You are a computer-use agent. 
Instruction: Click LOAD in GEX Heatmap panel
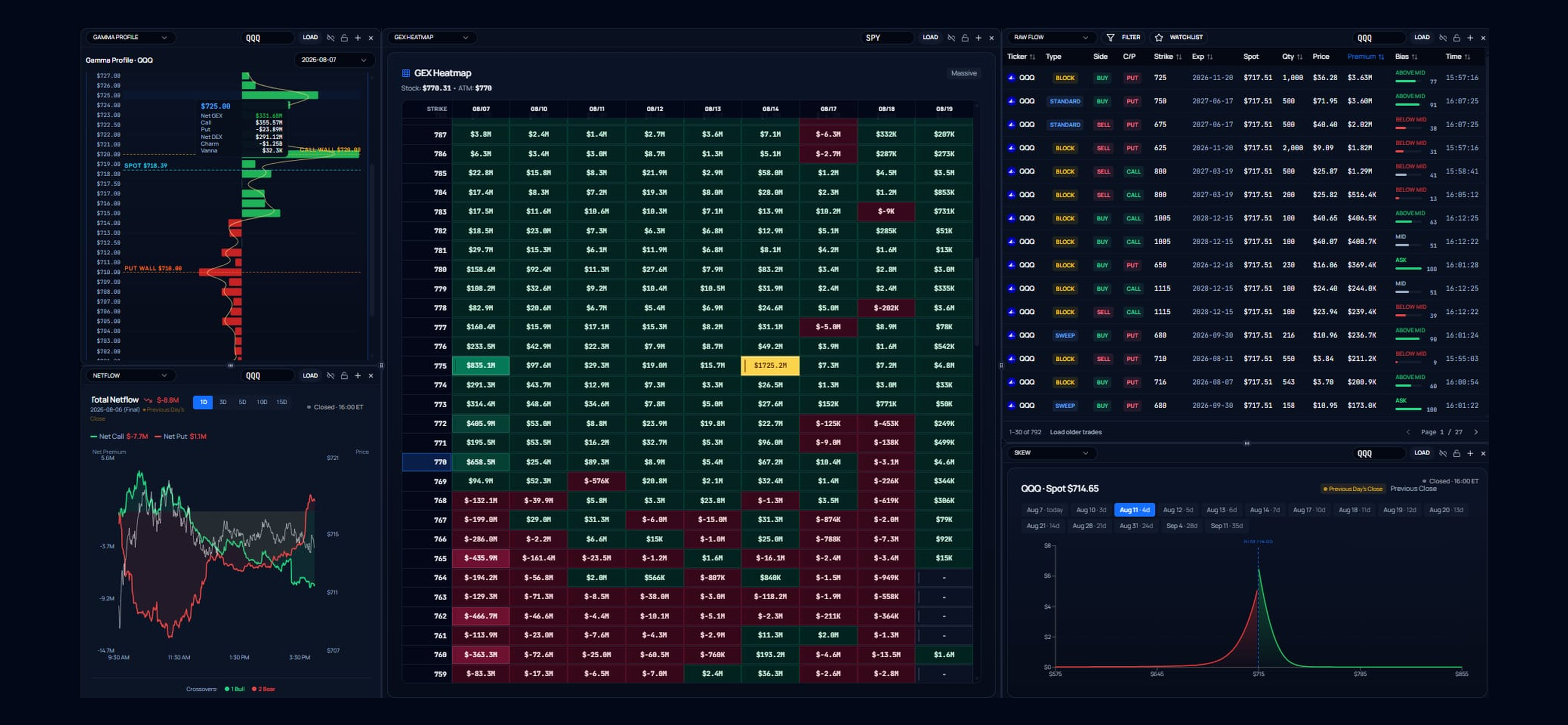click(930, 38)
